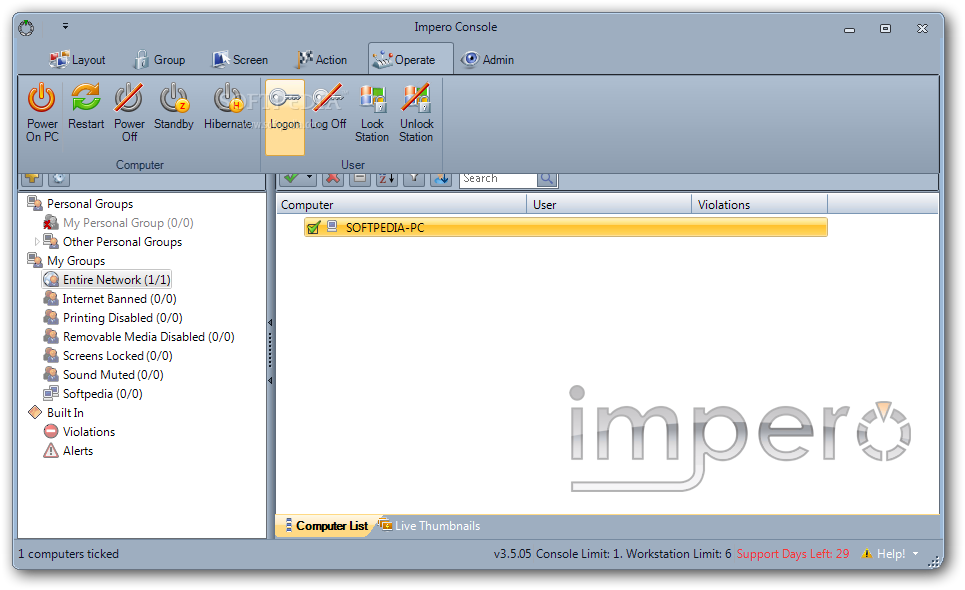The width and height of the screenshot is (965, 590).
Task: Open the Action ribbon tab
Action: tap(322, 60)
